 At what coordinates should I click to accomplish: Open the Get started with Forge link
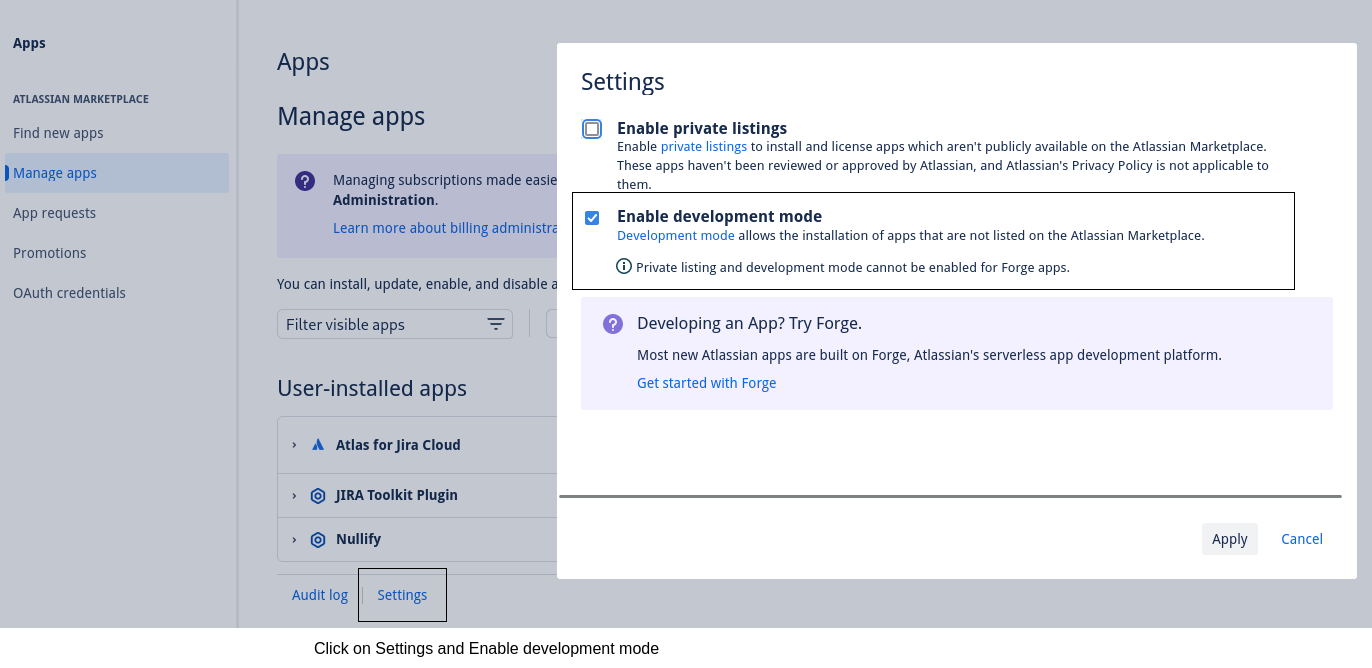pos(706,383)
